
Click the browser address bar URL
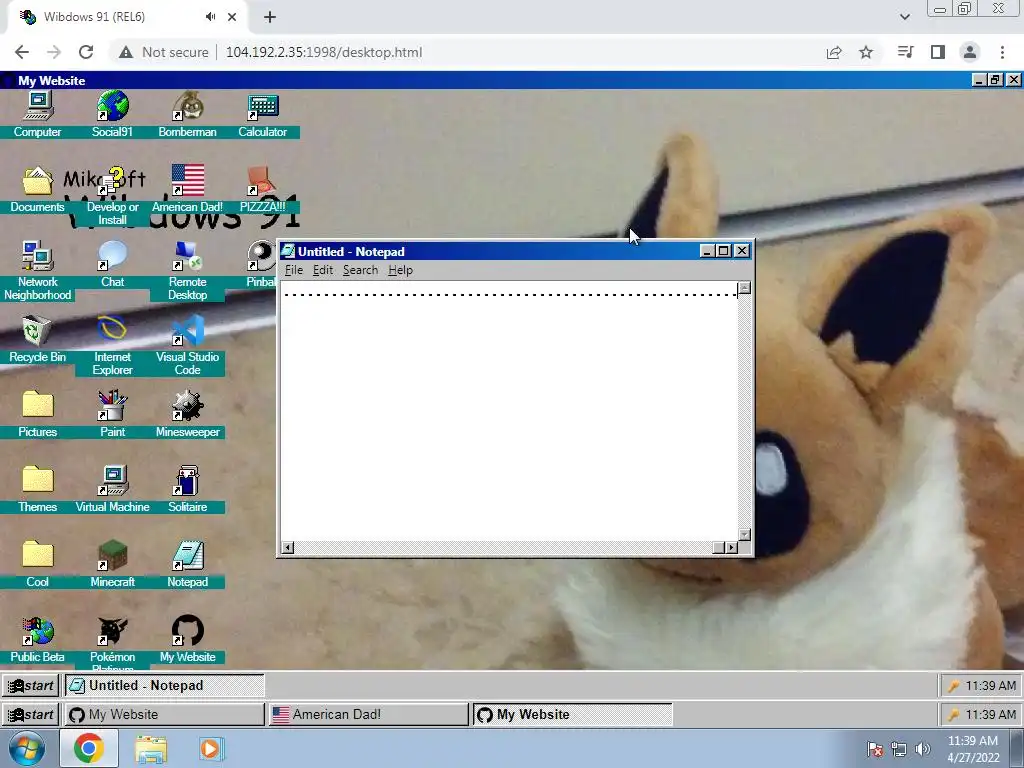tap(324, 52)
